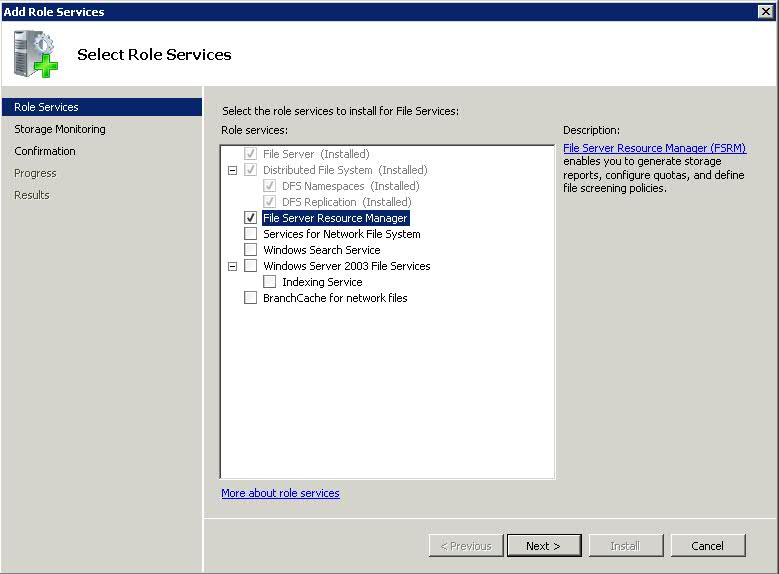Image resolution: width=779 pixels, height=574 pixels.
Task: Open the Confirmation step in sidebar
Action: point(45,151)
